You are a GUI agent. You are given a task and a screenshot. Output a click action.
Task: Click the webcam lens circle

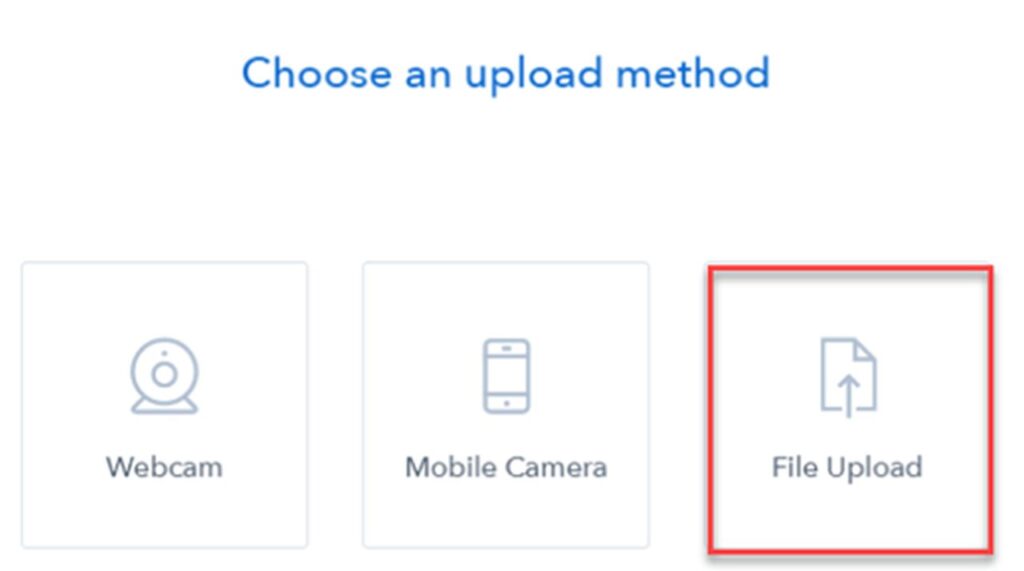pyautogui.click(x=165, y=375)
